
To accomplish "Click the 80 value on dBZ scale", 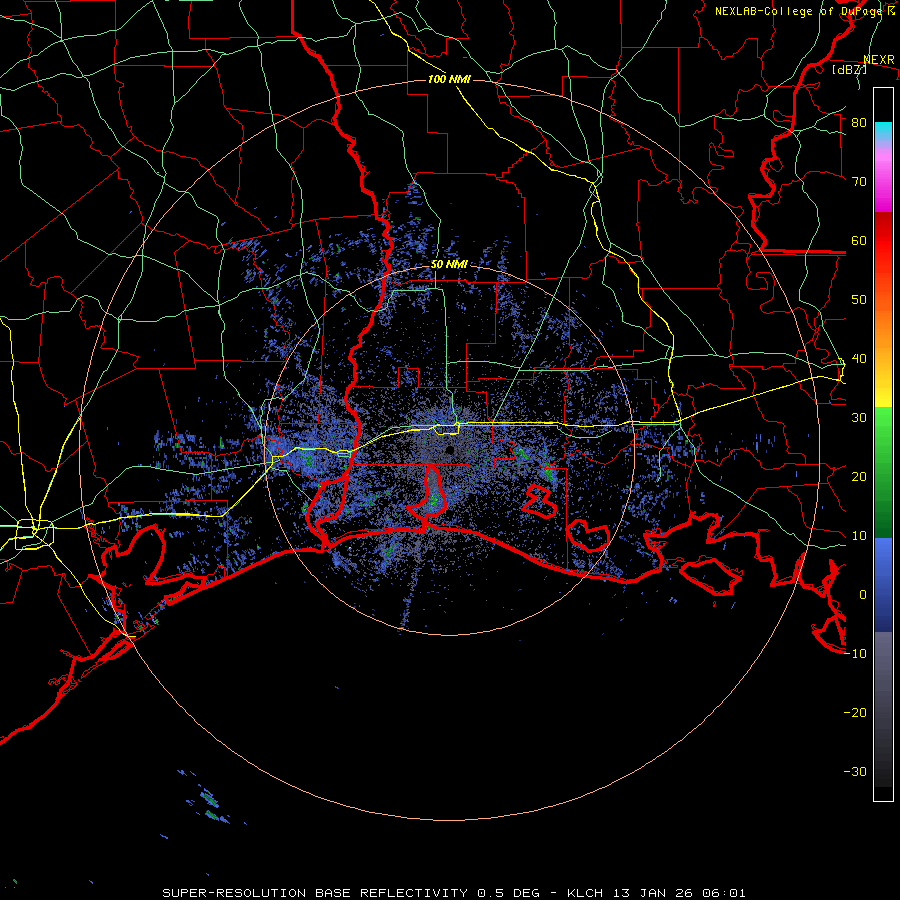I will (x=859, y=123).
